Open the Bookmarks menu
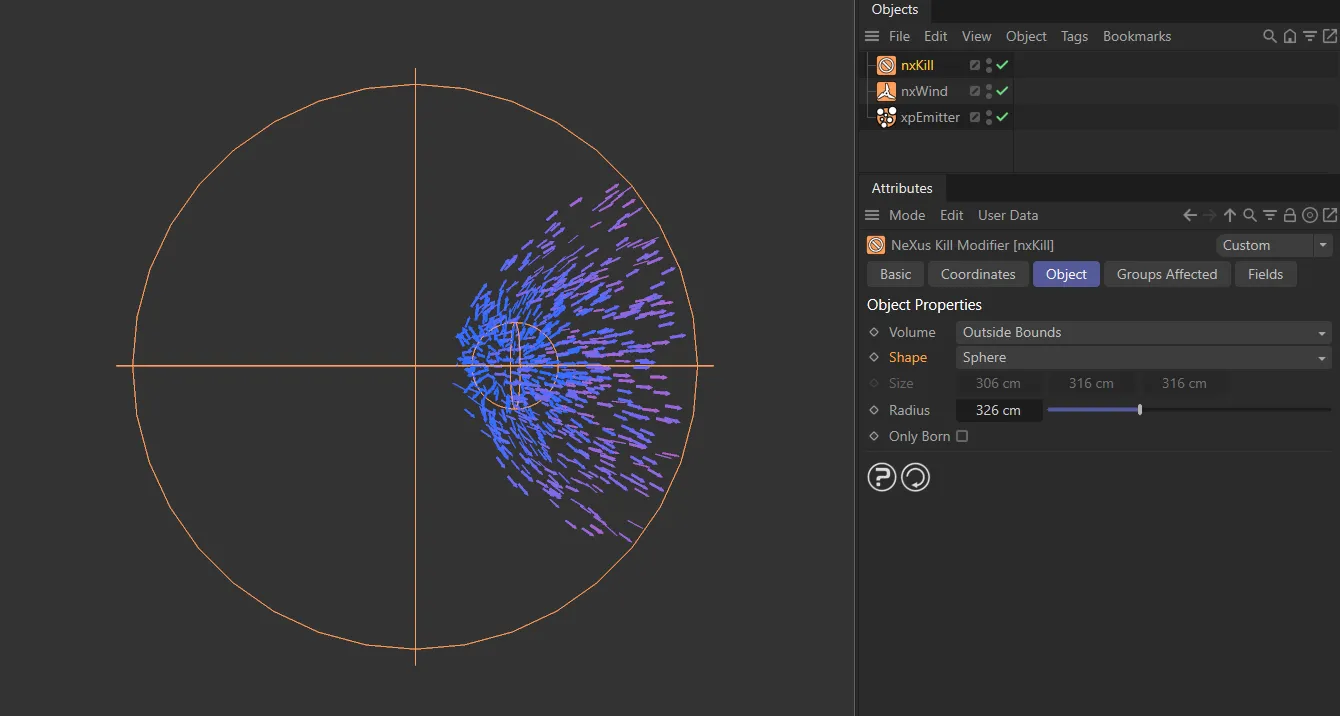The height and width of the screenshot is (716, 1340). (x=1137, y=36)
